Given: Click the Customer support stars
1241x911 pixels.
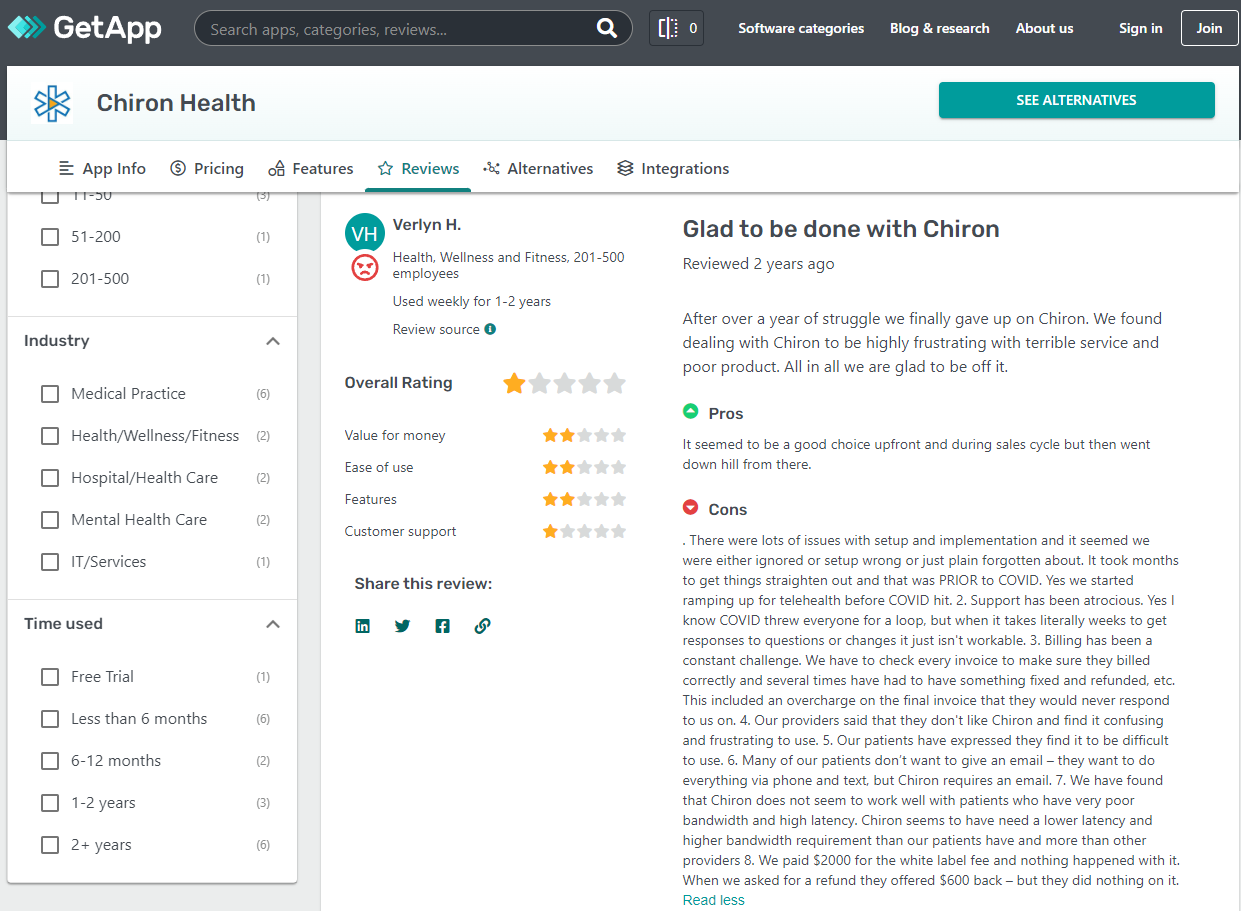Looking at the screenshot, I should pos(584,531).
